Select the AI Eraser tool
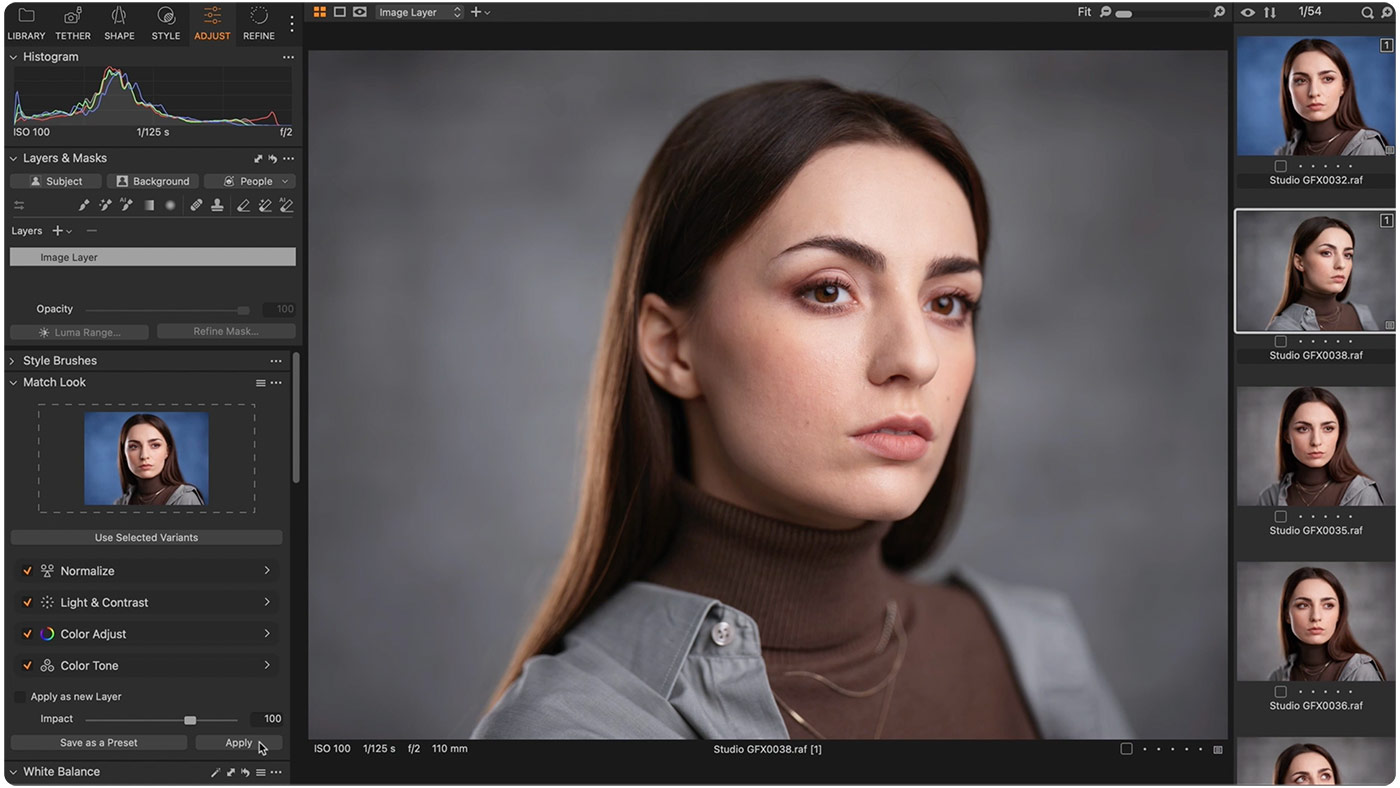This screenshot has height=788, width=1400. click(x=287, y=206)
